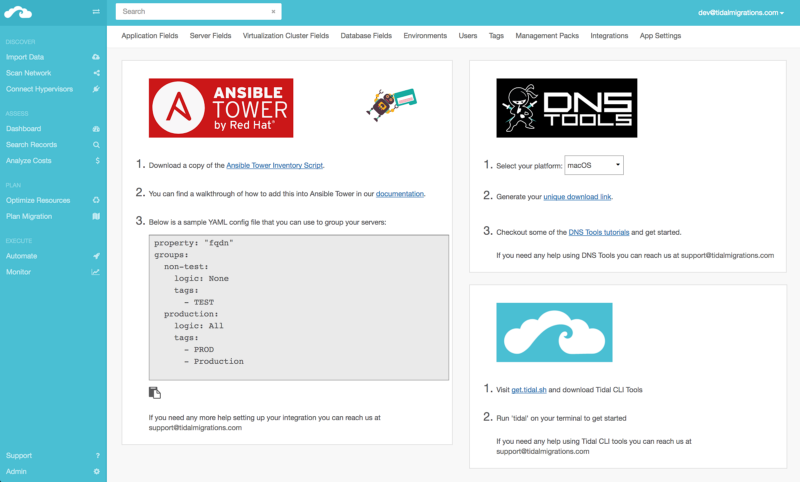
Task: Click the Ansible Tower logo image
Action: [221, 108]
